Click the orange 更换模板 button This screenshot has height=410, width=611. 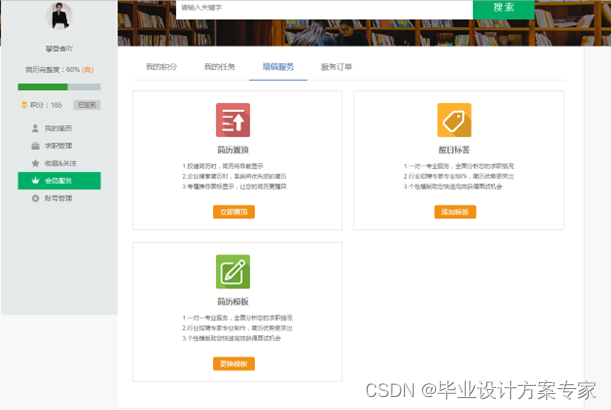234,364
